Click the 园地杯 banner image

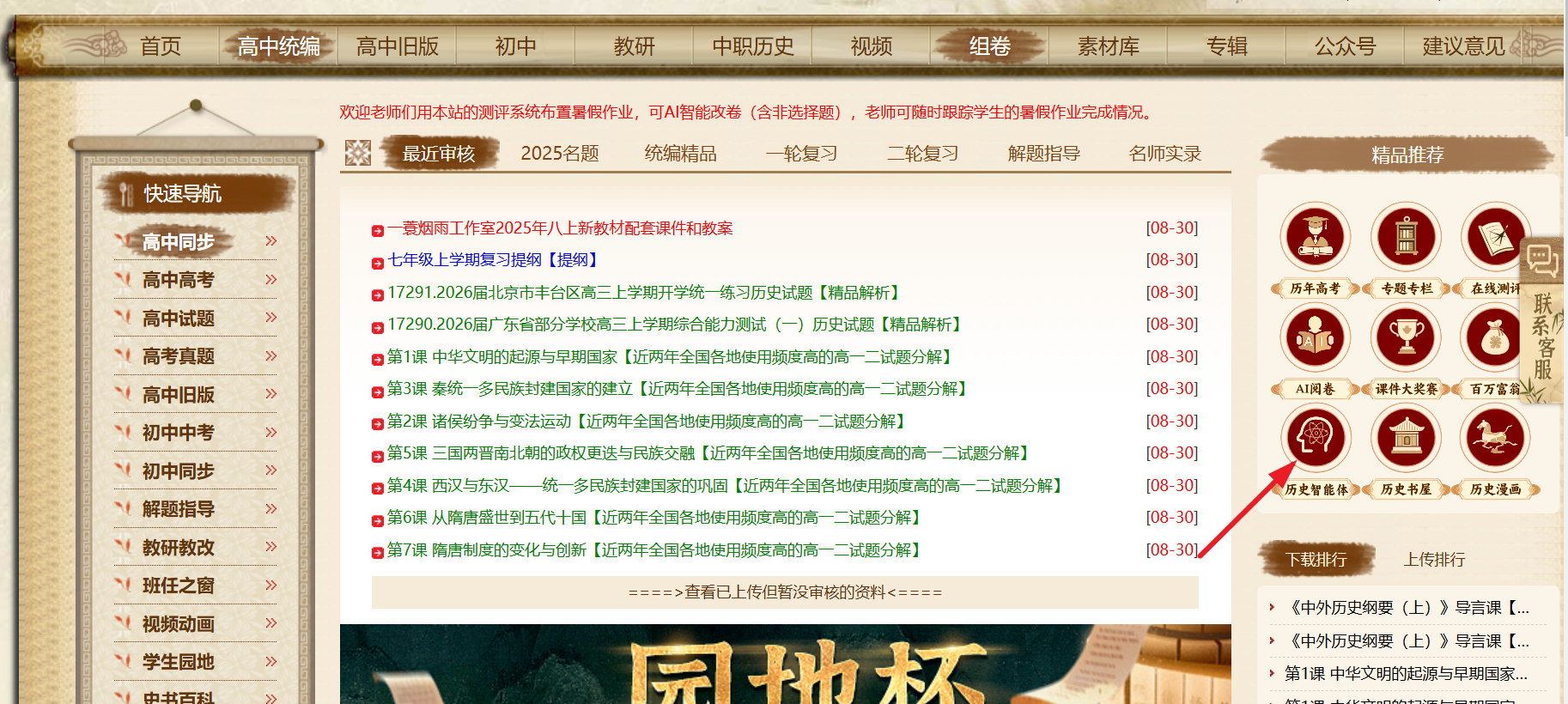[785, 665]
